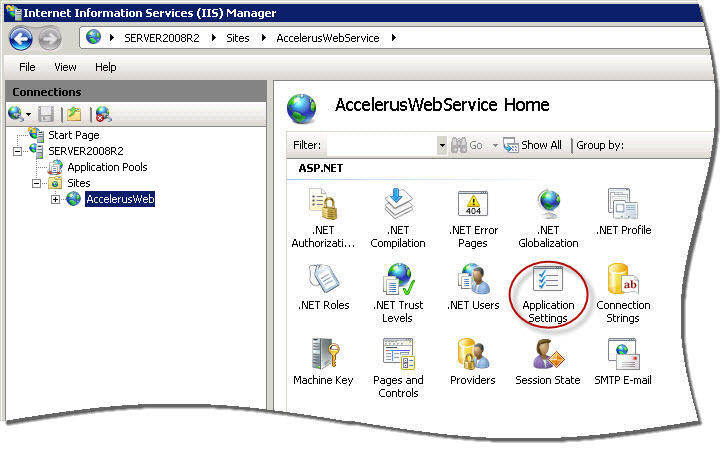Image resolution: width=726 pixels, height=449 pixels.
Task: Open arrow before SERVER2008R2 breadcrumb
Action: [x=112, y=38]
